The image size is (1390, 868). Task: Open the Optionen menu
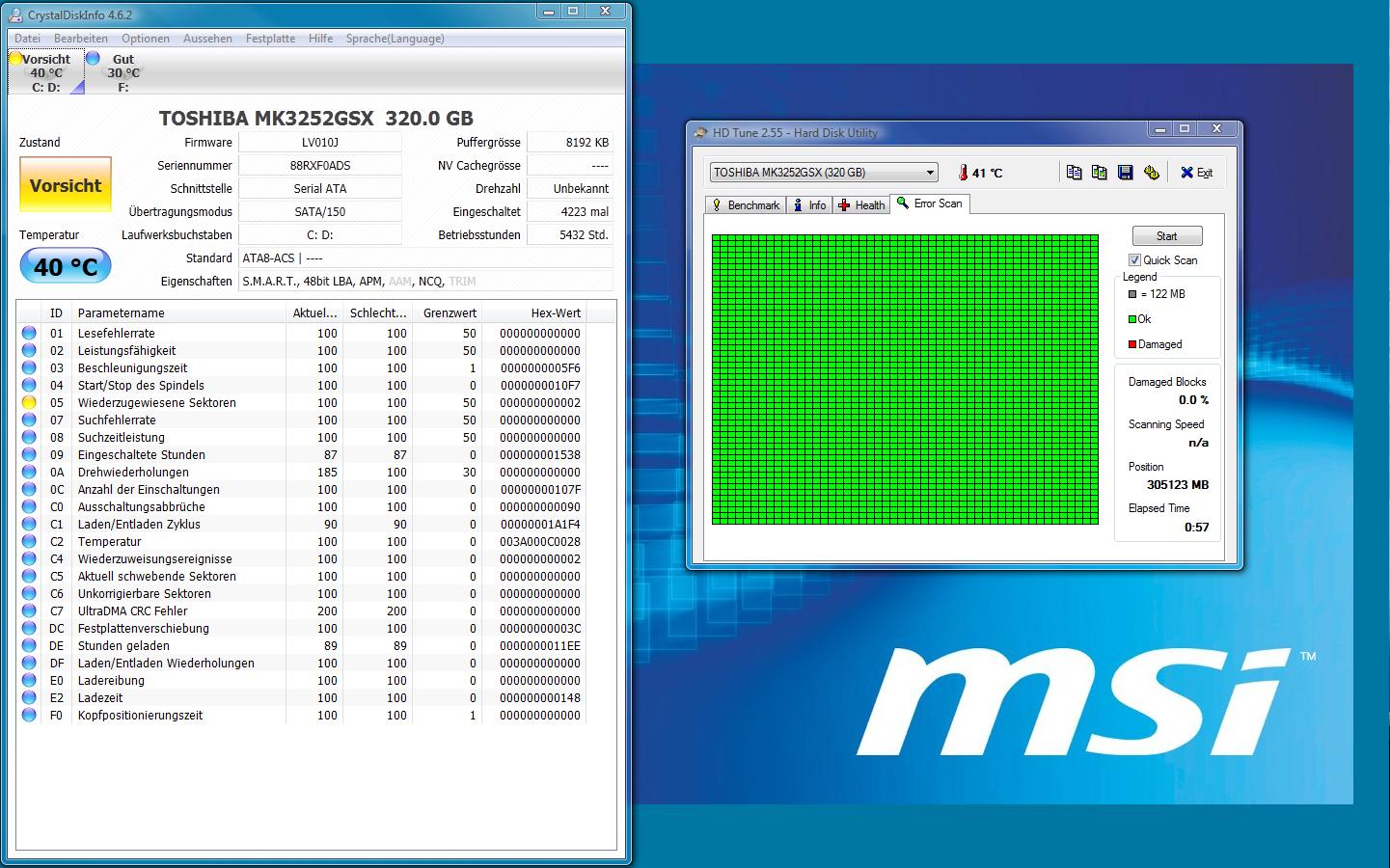[x=146, y=39]
